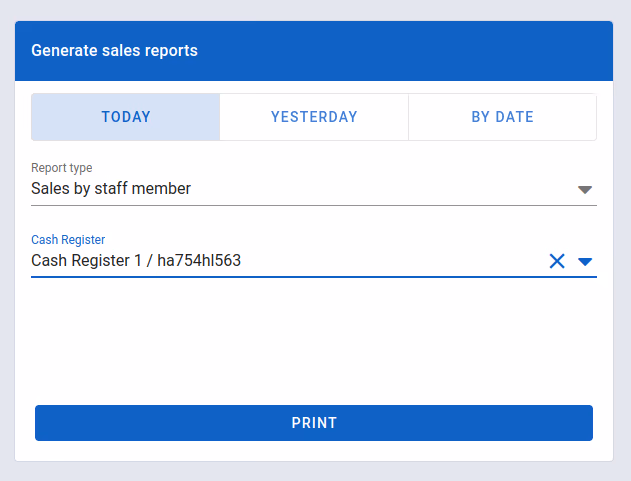Choose the BY DATE tab
Screen dimensions: 631x481
502,117
